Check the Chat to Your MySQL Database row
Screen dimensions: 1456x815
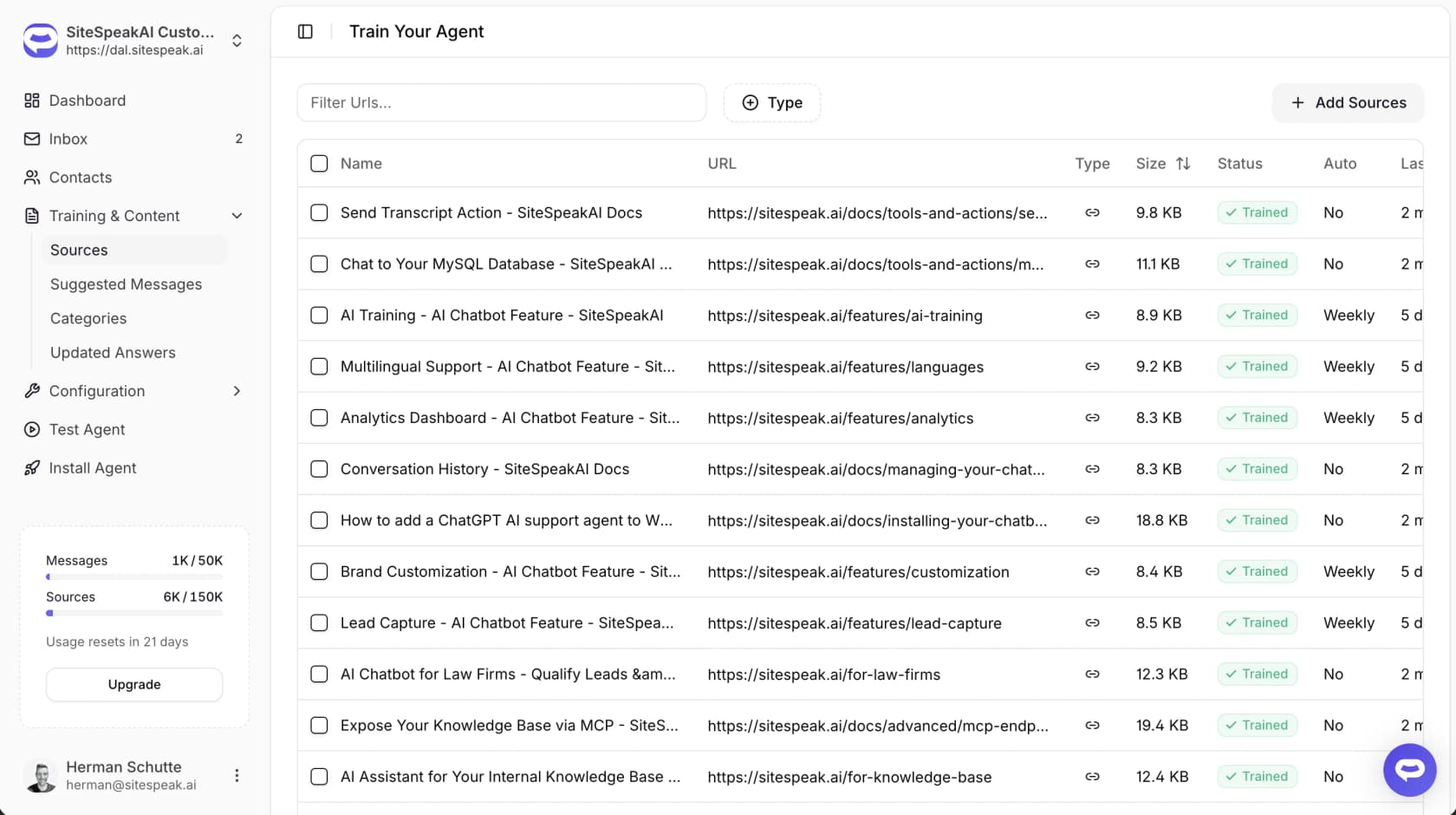[319, 264]
